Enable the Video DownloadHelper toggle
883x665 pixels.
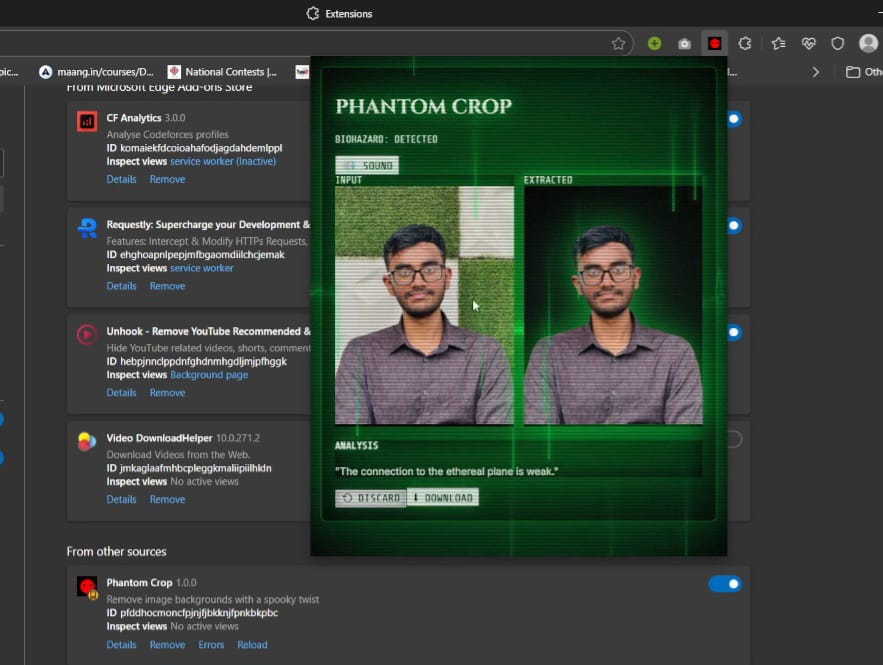click(734, 439)
